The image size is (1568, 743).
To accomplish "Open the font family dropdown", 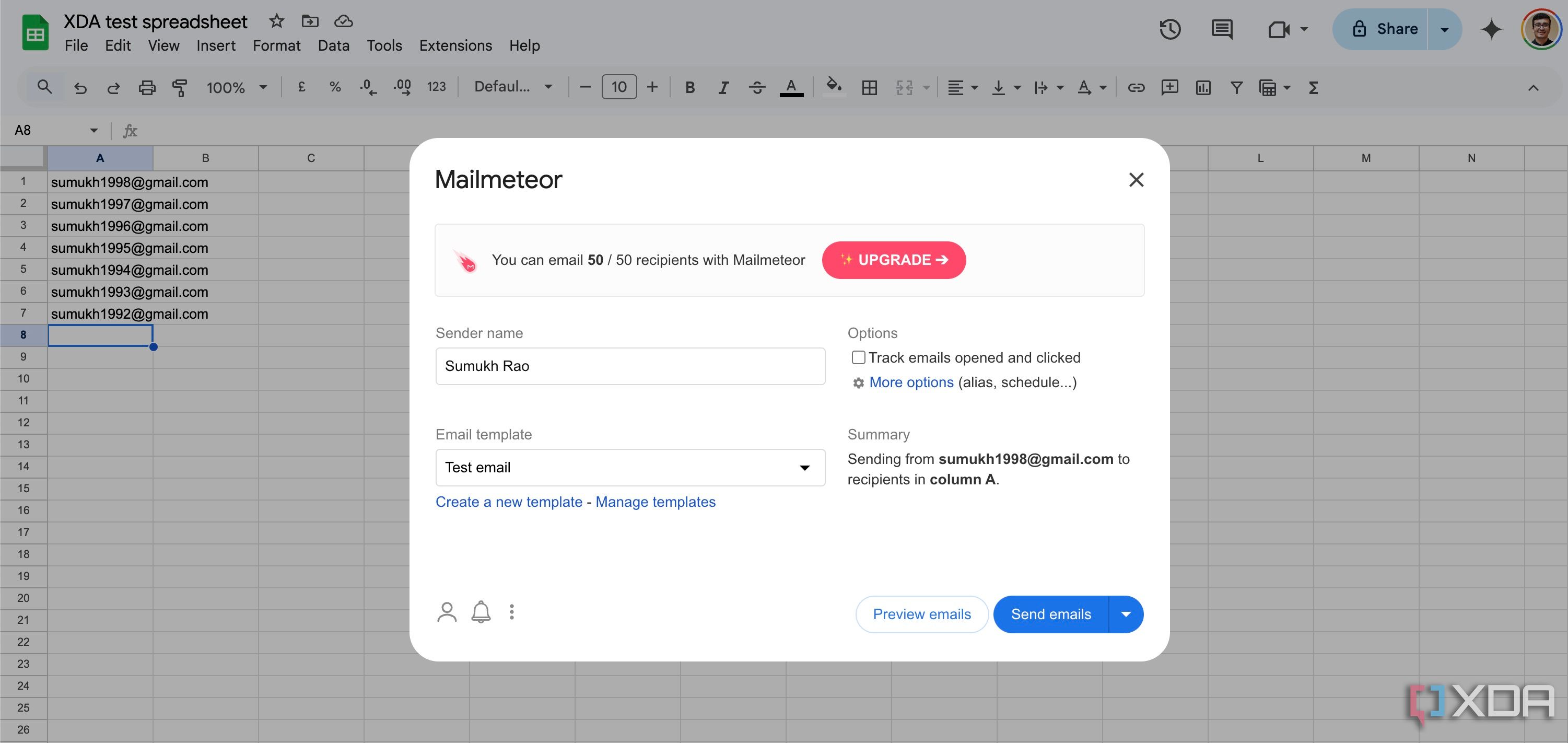I will [x=513, y=87].
